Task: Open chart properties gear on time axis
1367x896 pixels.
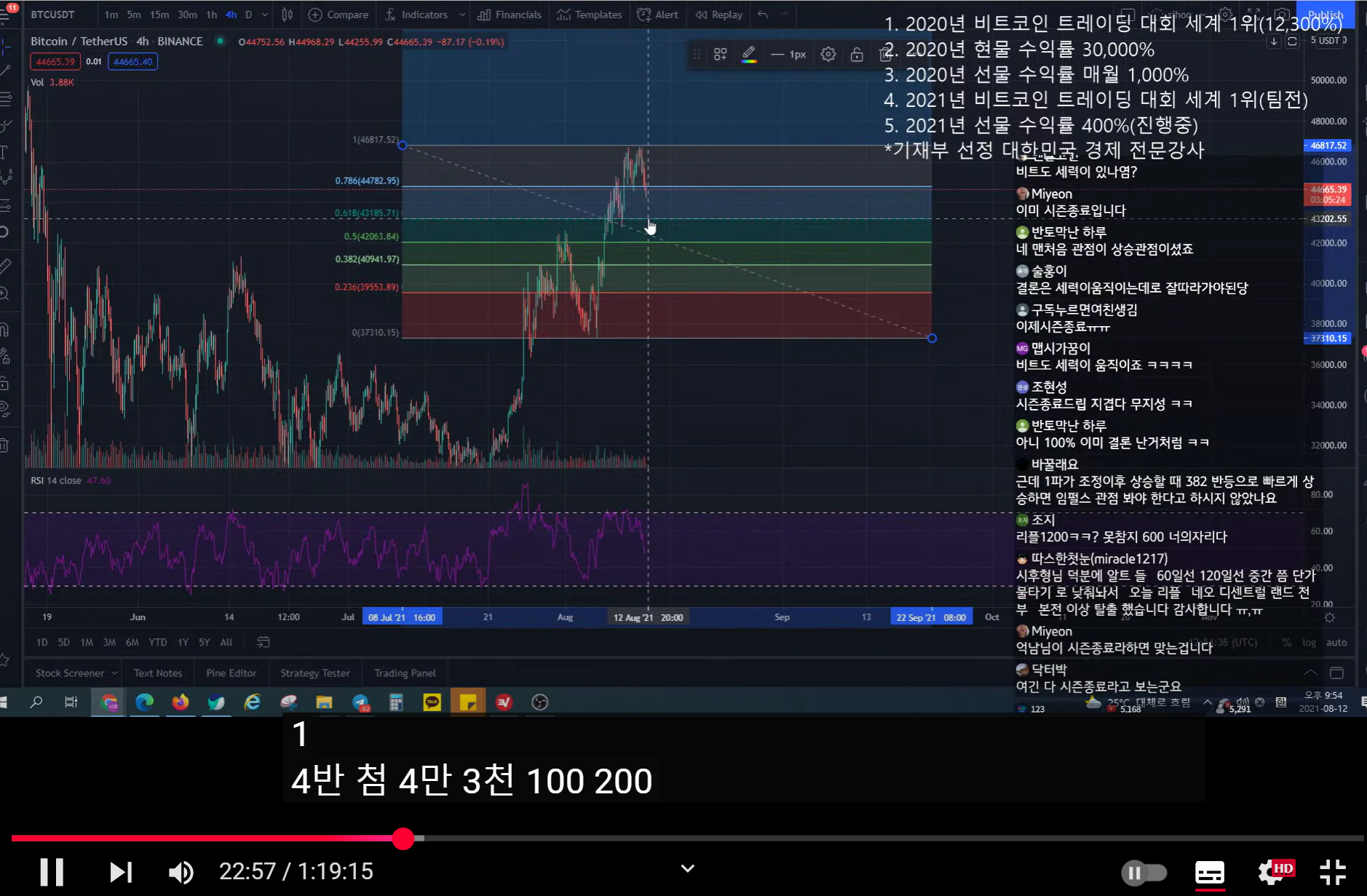Action: click(x=1330, y=617)
